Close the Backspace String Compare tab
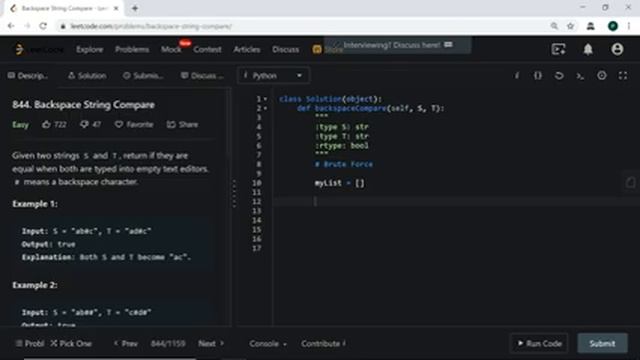This screenshot has height=360, width=640. pyautogui.click(x=116, y=8)
